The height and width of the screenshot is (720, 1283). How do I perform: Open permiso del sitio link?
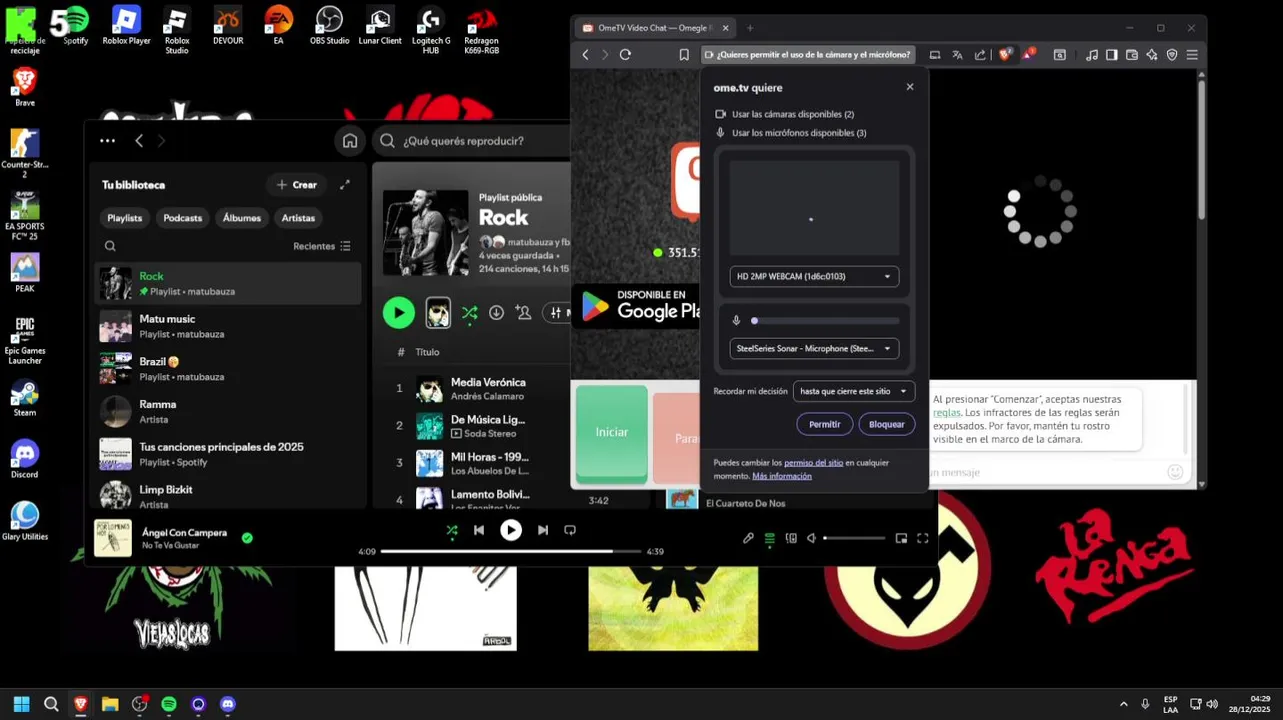[x=813, y=463]
